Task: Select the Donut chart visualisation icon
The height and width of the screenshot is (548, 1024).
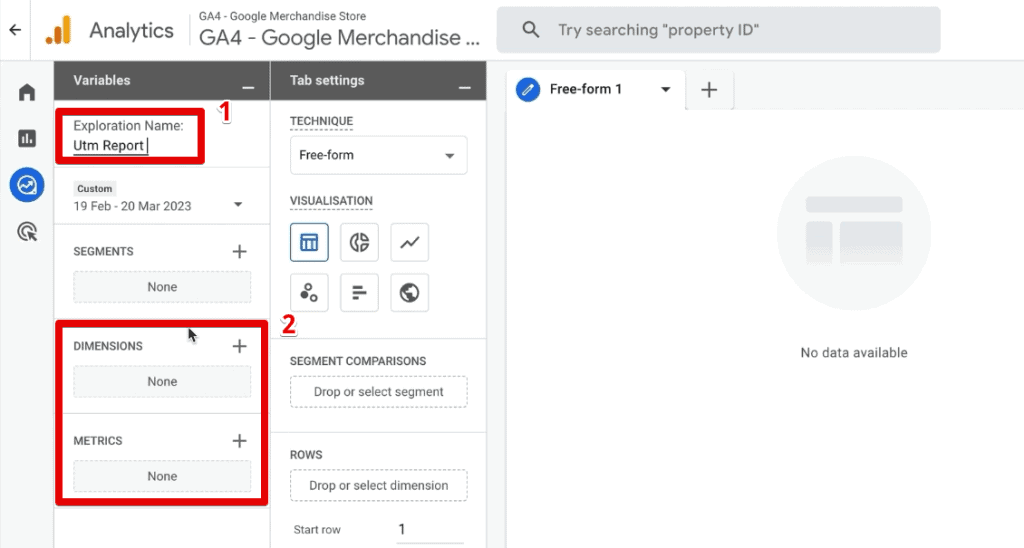Action: coord(359,242)
